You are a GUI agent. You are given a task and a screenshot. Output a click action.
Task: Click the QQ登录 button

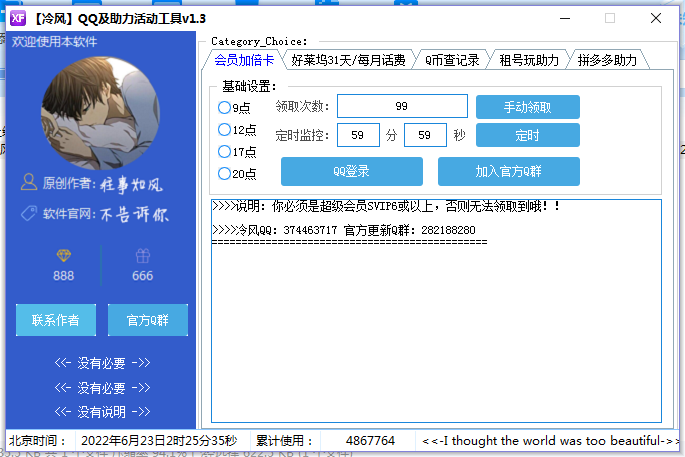tap(352, 171)
